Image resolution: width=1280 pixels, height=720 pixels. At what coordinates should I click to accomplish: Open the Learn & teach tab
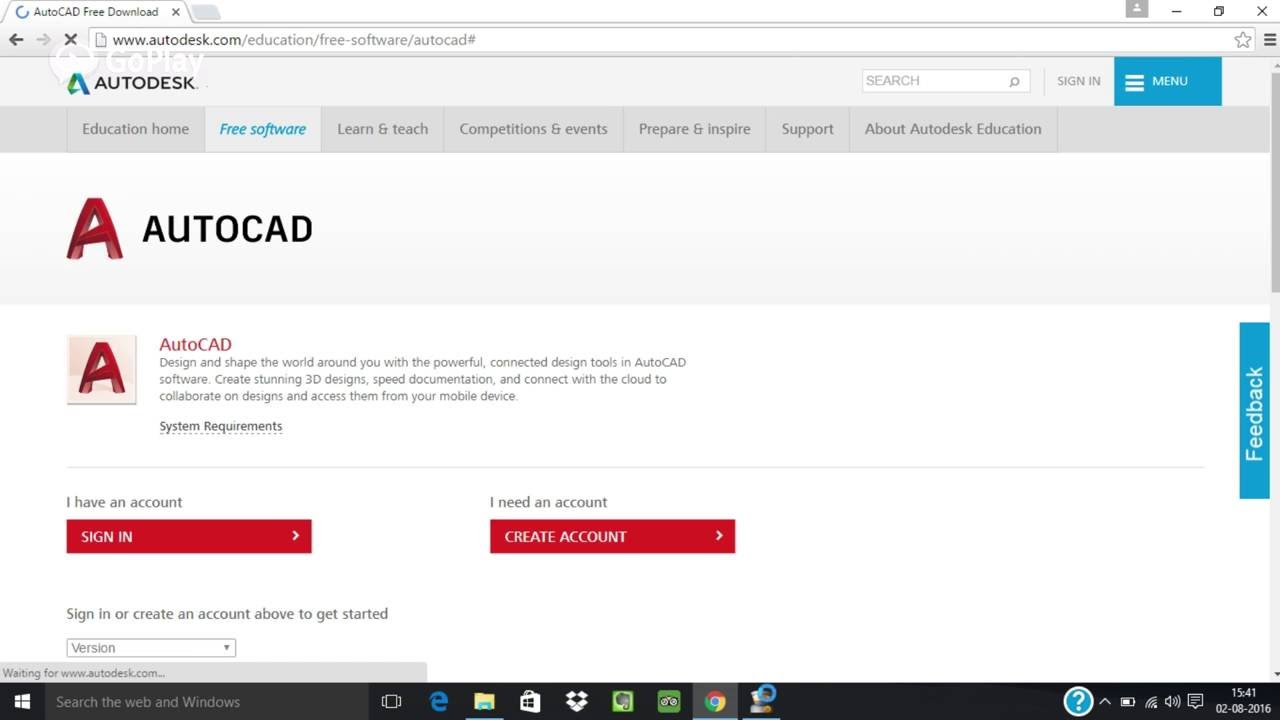click(x=382, y=129)
